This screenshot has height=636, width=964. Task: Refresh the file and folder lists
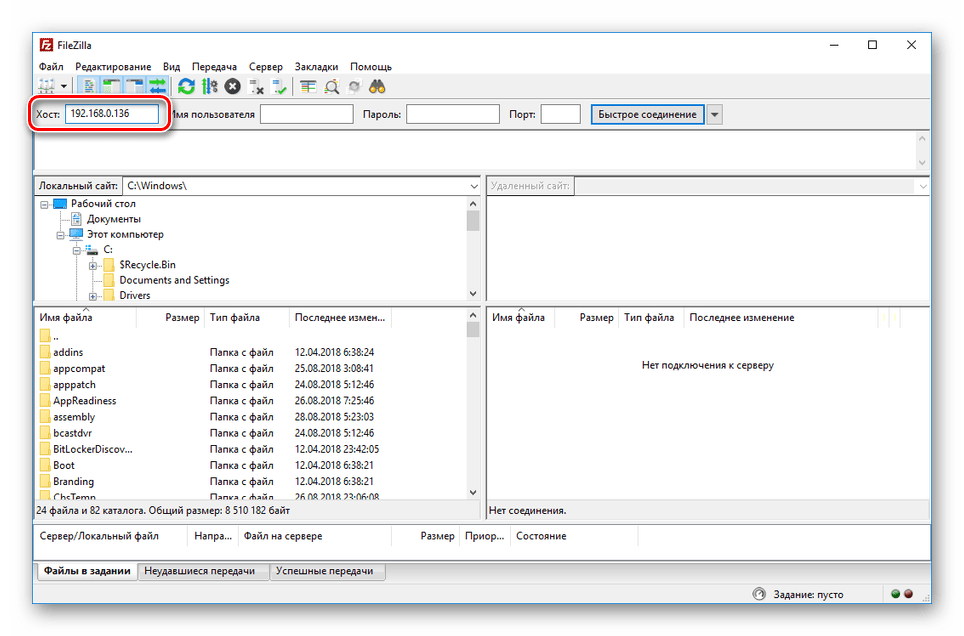point(186,87)
